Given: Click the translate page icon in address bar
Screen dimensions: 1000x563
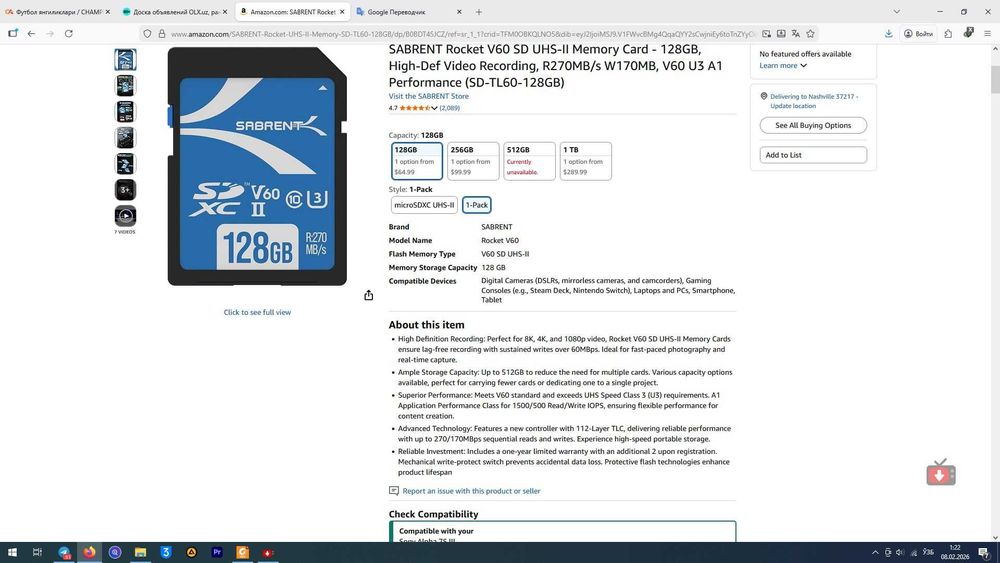Looking at the screenshot, I should 796,33.
